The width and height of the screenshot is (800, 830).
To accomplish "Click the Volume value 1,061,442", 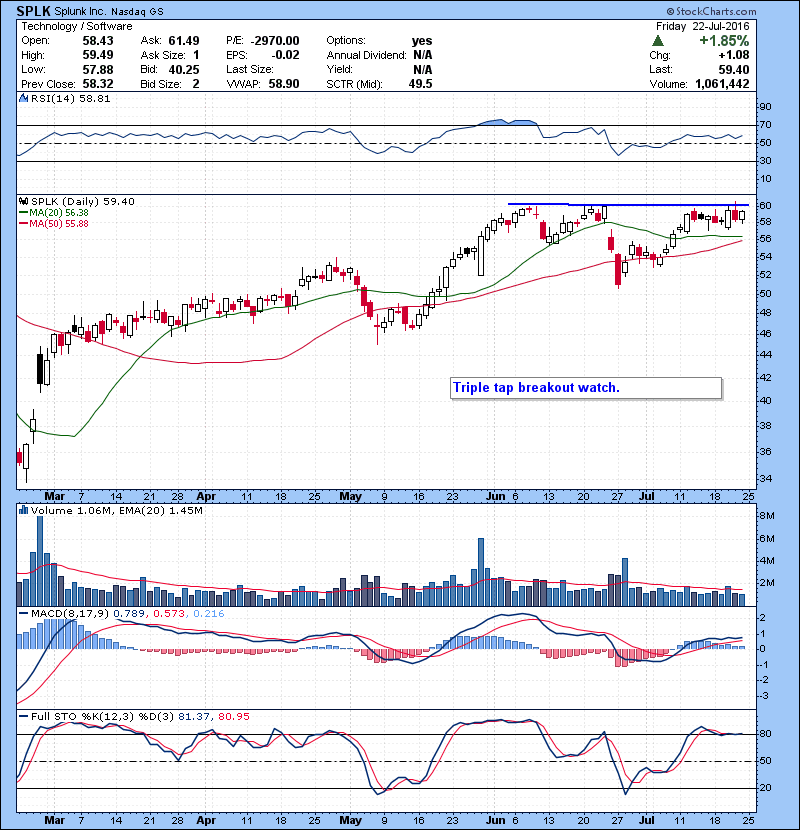I will click(722, 84).
